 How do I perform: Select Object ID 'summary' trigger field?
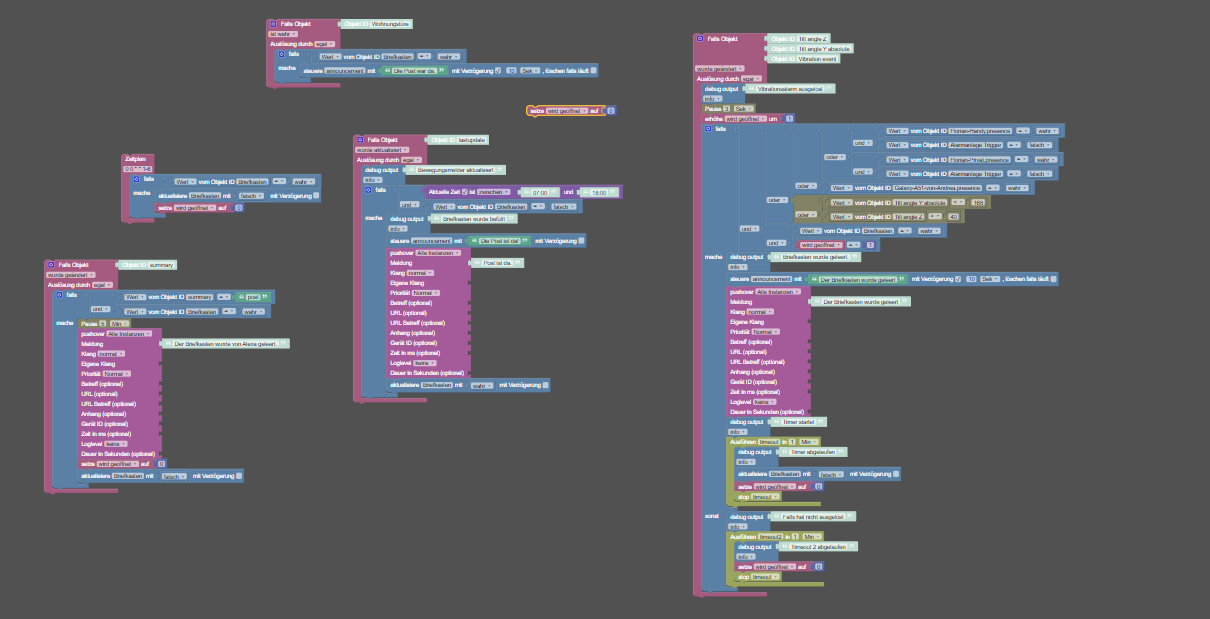point(161,264)
